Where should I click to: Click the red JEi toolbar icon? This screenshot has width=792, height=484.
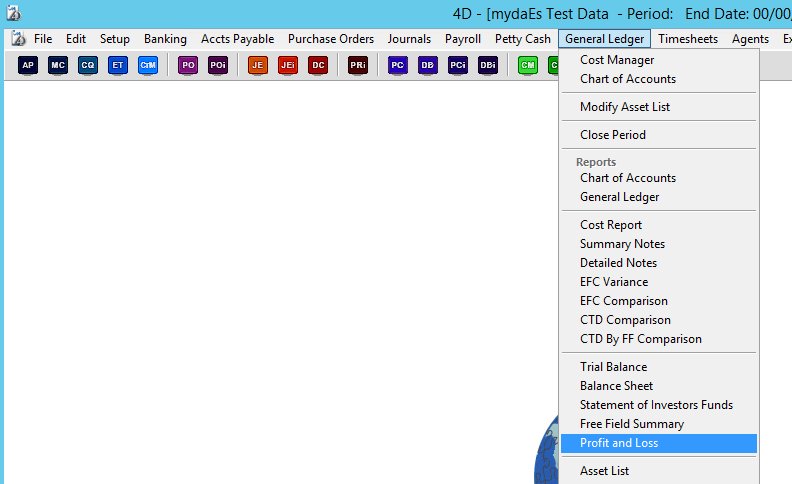point(288,65)
